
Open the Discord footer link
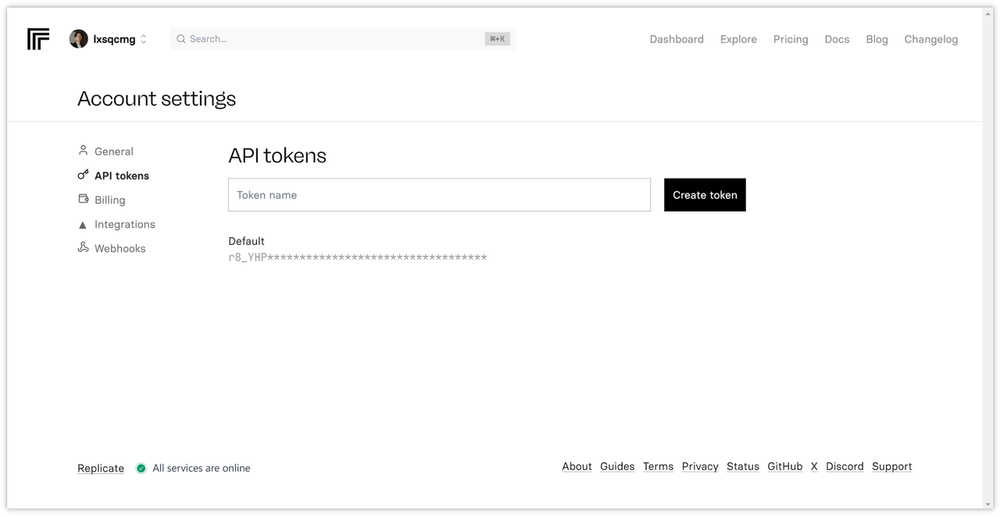844,467
